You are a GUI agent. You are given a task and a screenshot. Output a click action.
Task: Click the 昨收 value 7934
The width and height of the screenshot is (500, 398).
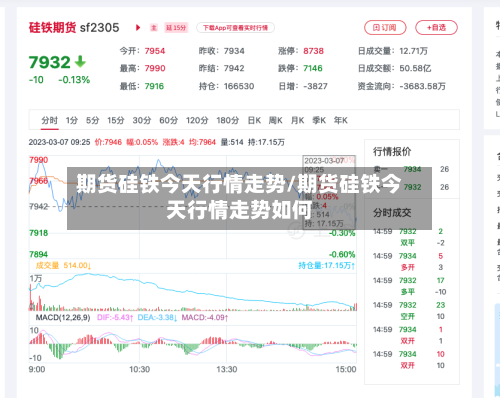click(x=234, y=51)
